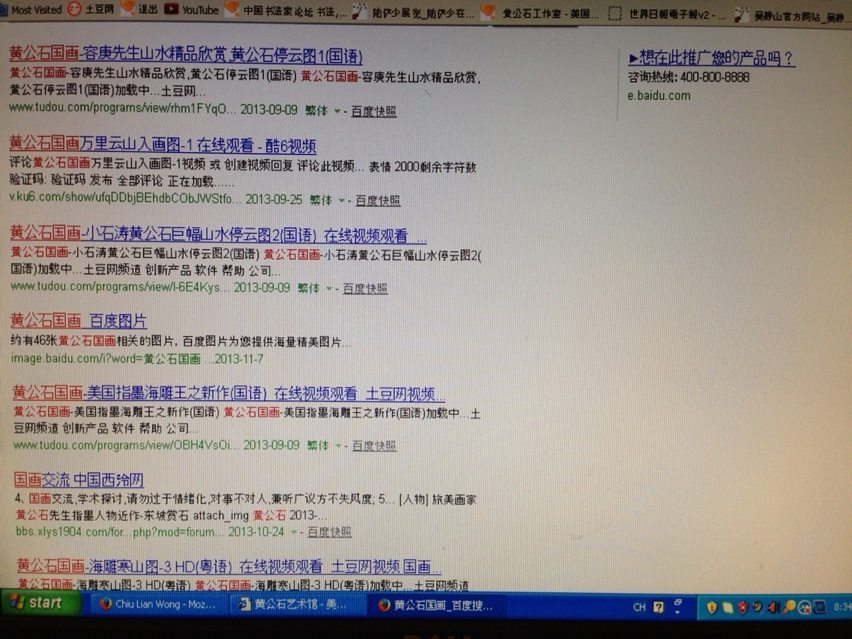Open result 海雕寒山图-3 HD(粤语)
The width and height of the screenshot is (852, 639).
(229, 566)
